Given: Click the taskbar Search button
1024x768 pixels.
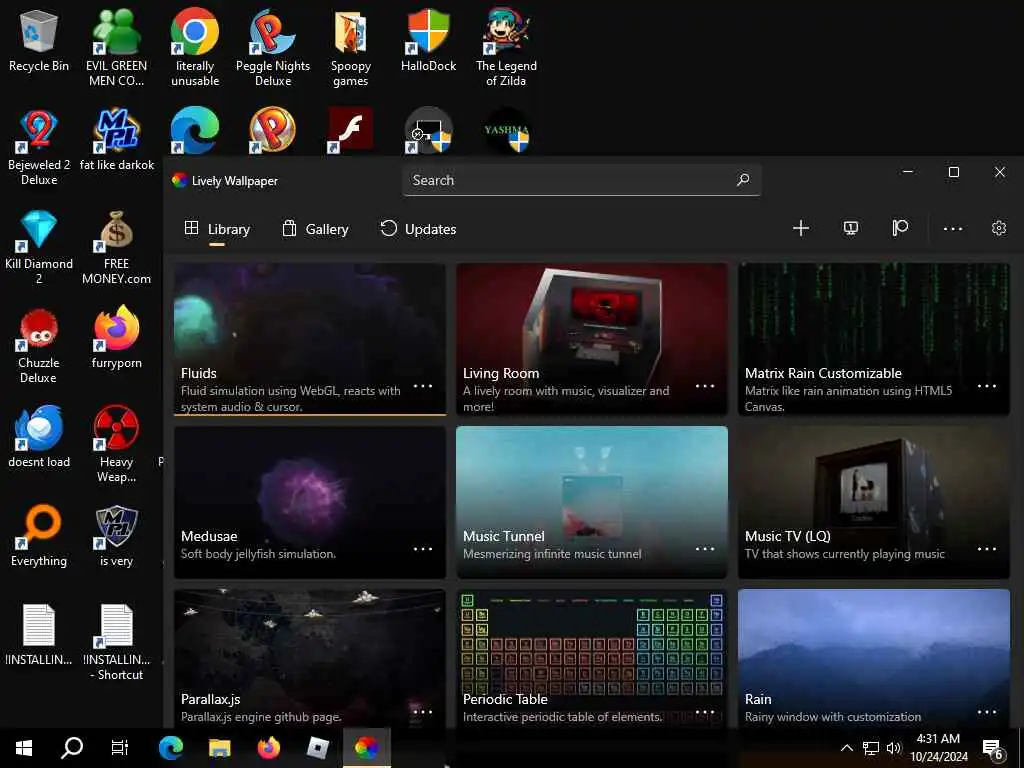Looking at the screenshot, I should (x=72, y=748).
